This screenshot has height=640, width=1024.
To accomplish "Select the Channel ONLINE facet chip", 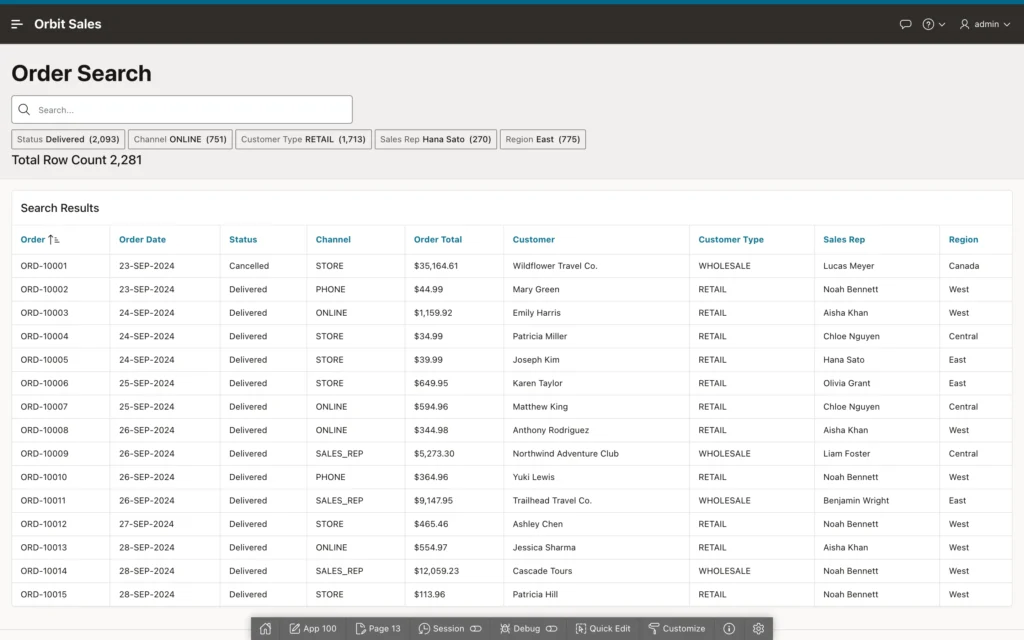I will tap(180, 139).
